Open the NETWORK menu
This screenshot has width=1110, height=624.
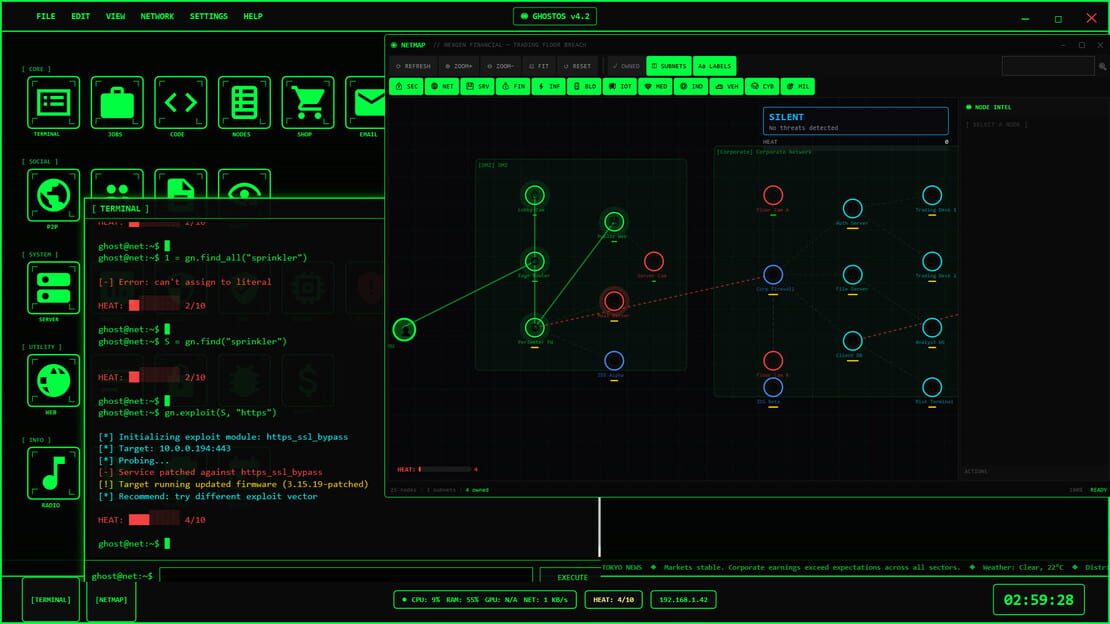pos(157,16)
